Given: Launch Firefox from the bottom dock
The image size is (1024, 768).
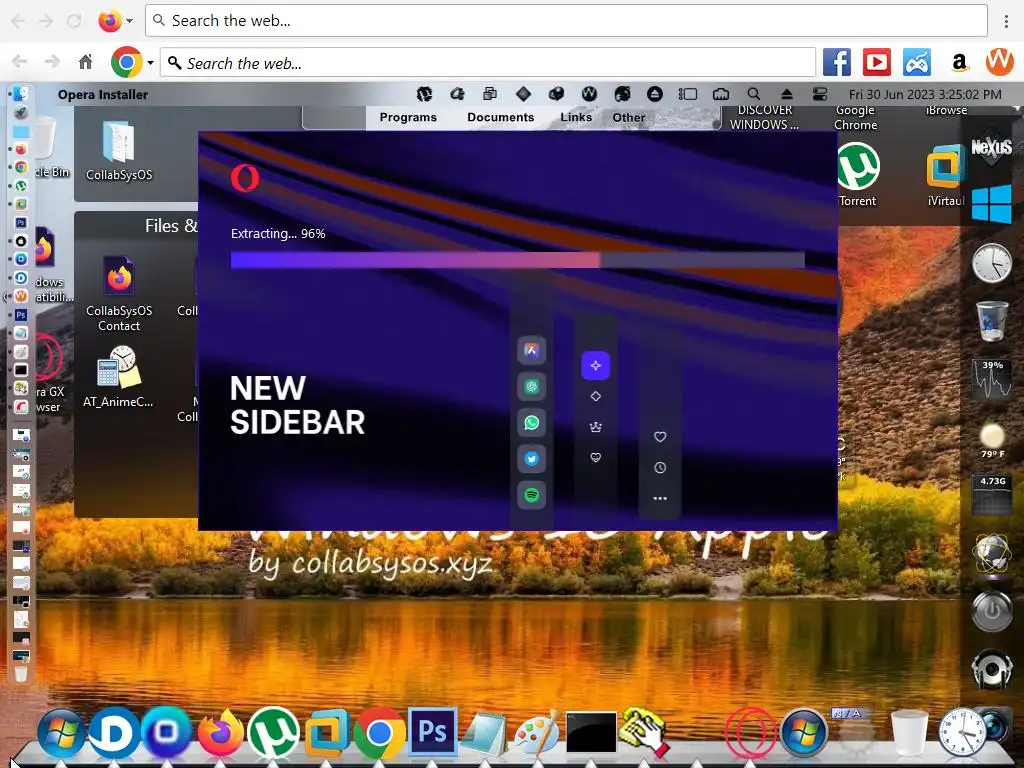Looking at the screenshot, I should tap(219, 731).
